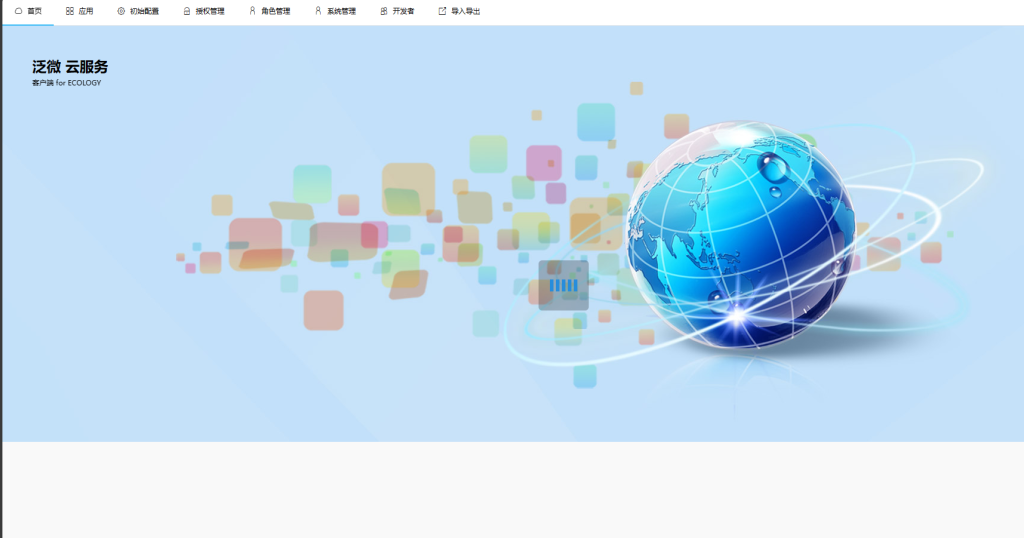Go to the 授权管理 tab
1024x538 pixels.
(204, 11)
